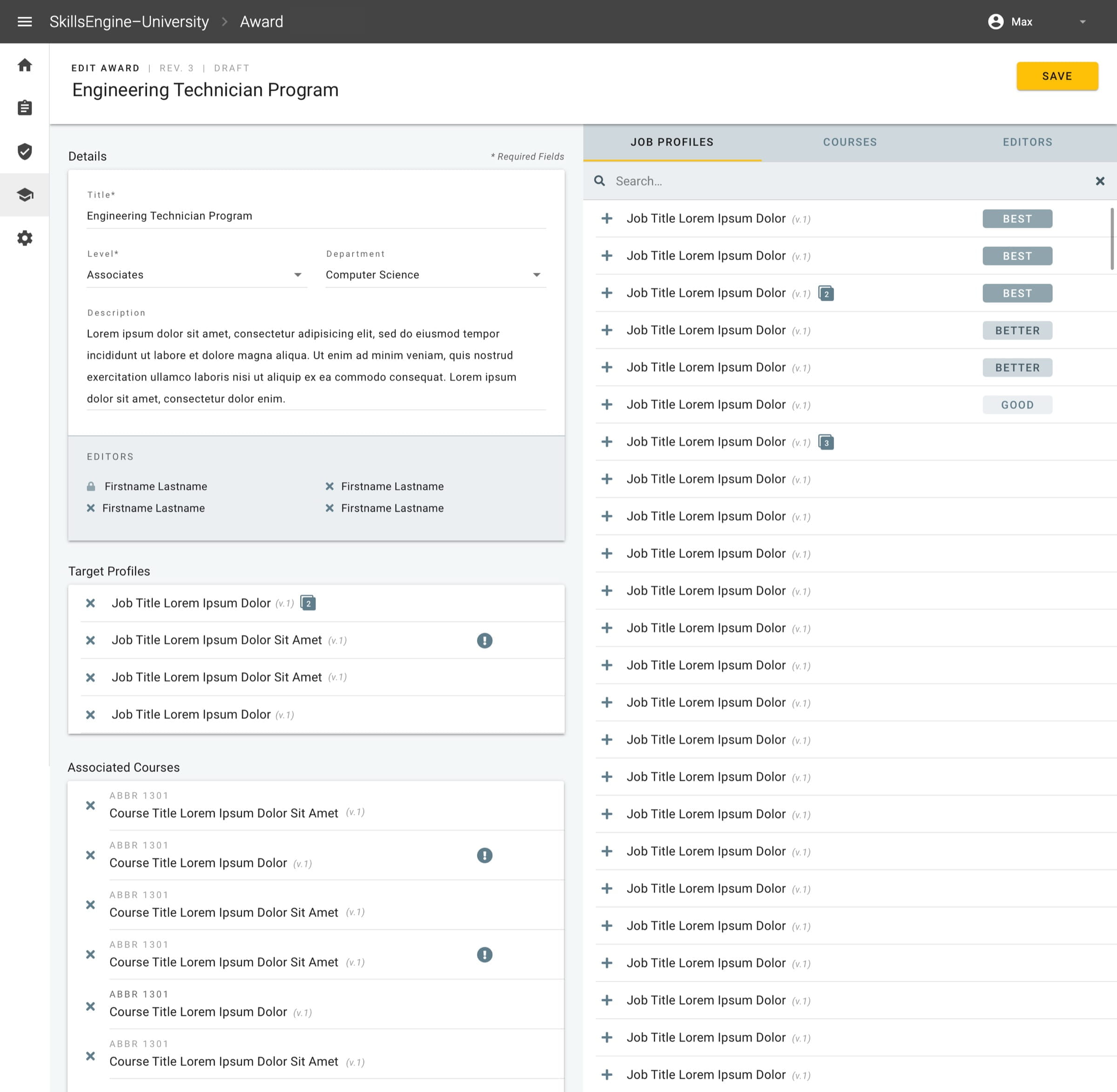Open the clipboard icon in sidebar

pos(25,108)
